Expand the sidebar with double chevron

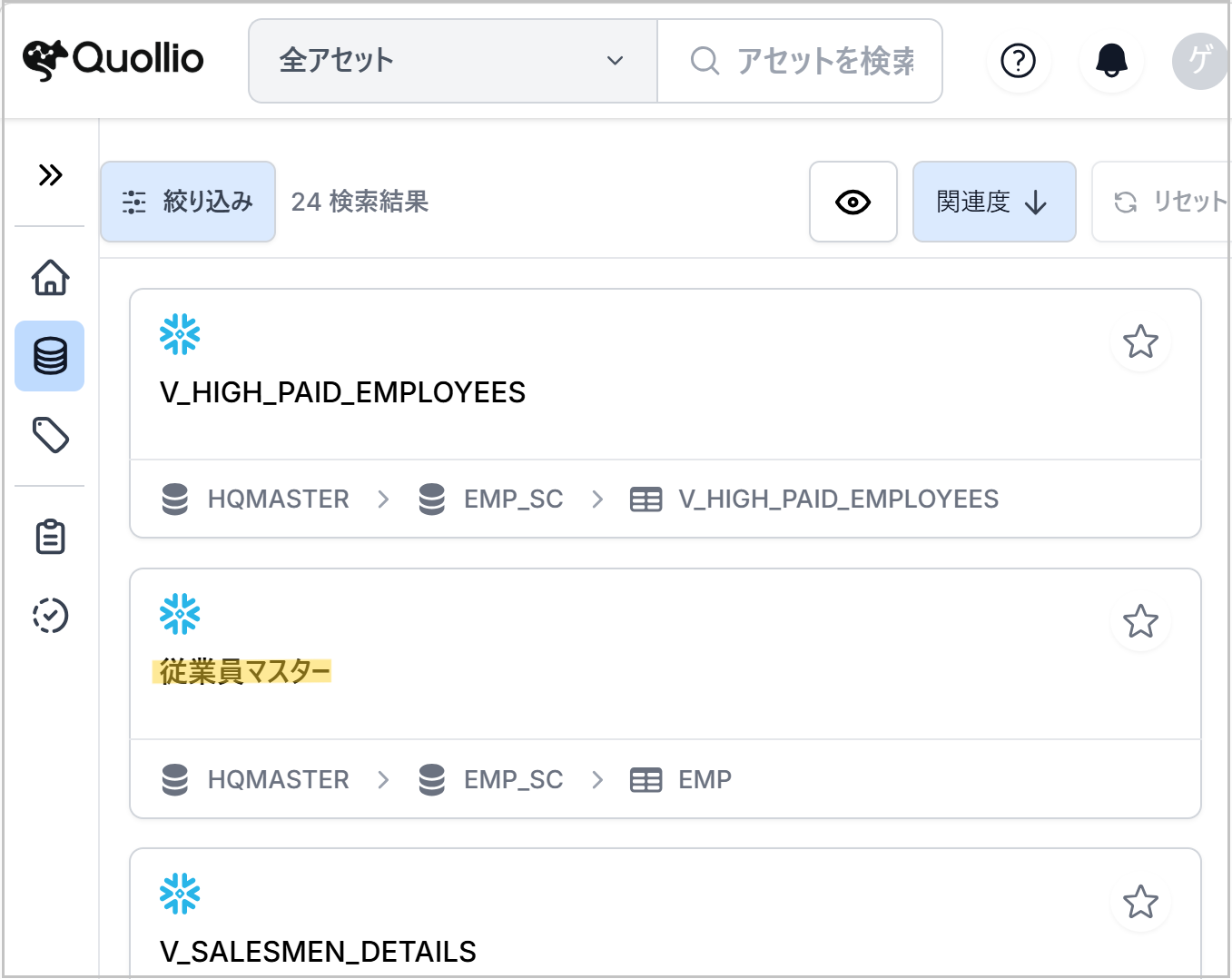(51, 174)
